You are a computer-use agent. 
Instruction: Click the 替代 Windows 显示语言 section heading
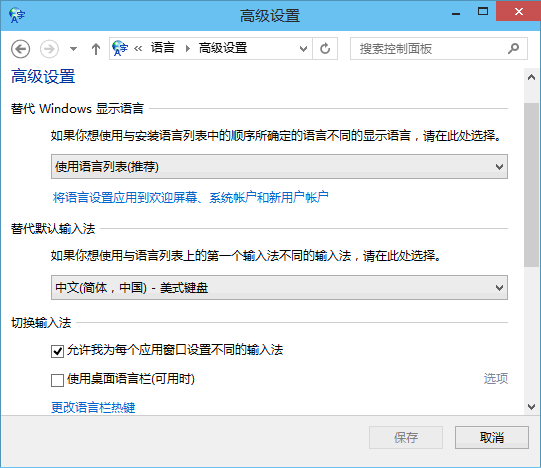[77, 108]
